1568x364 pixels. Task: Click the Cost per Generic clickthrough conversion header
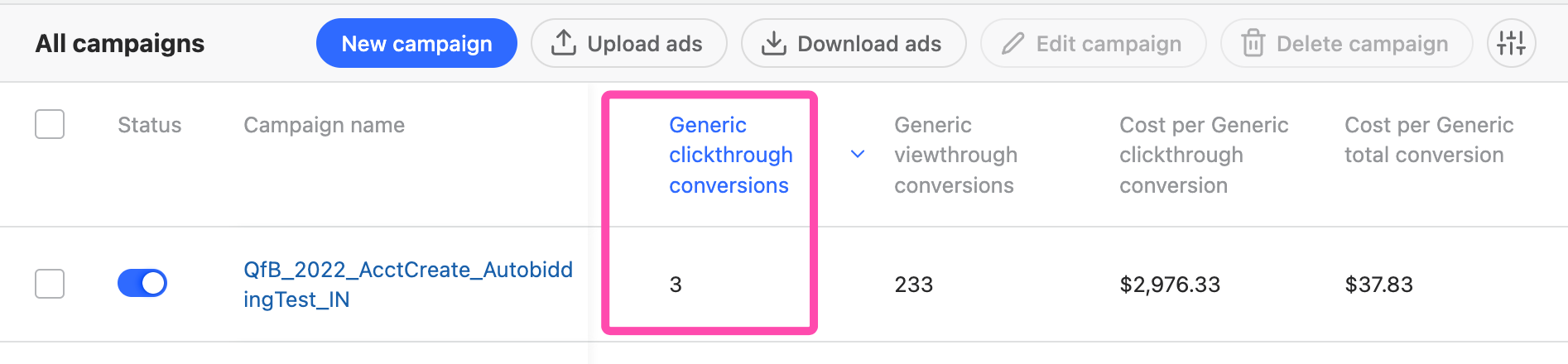coord(1204,155)
